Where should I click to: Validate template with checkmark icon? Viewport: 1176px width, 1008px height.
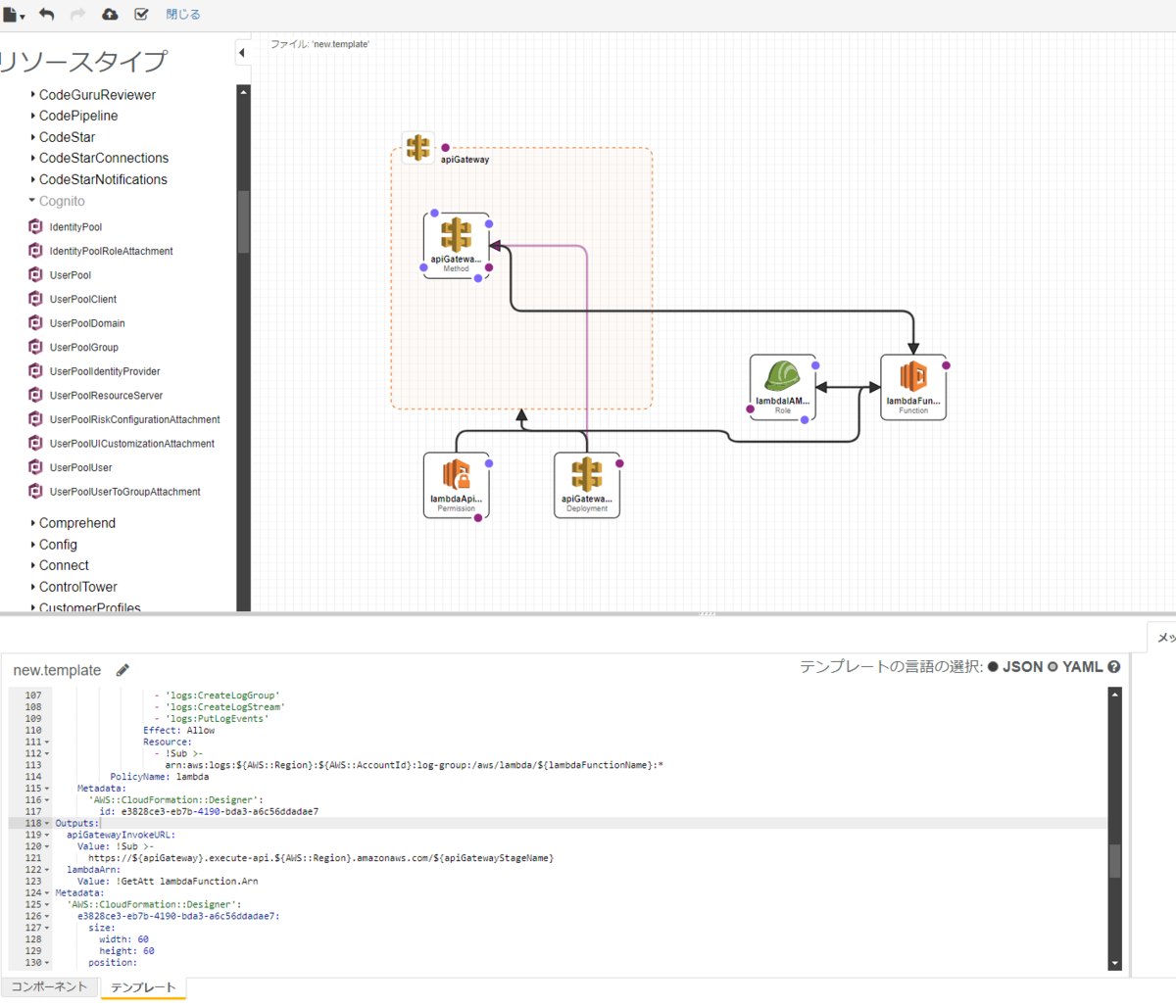(141, 14)
